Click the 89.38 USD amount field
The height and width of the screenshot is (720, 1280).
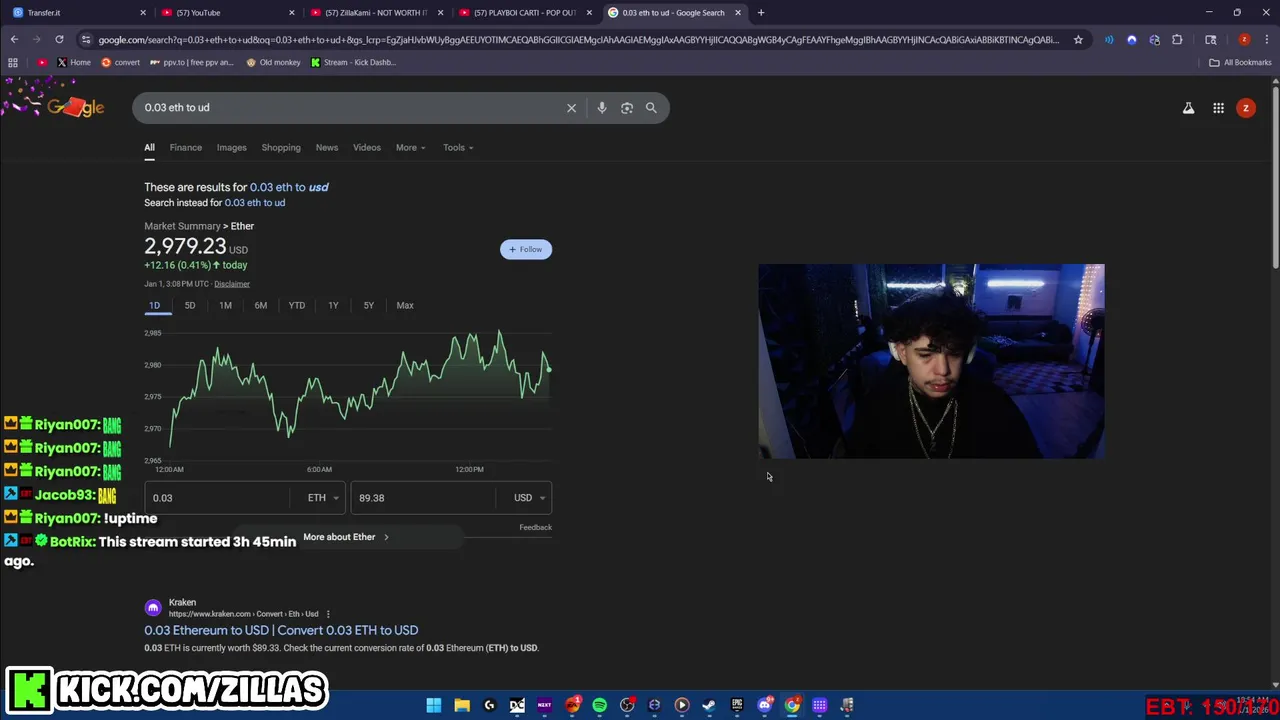[x=424, y=498]
